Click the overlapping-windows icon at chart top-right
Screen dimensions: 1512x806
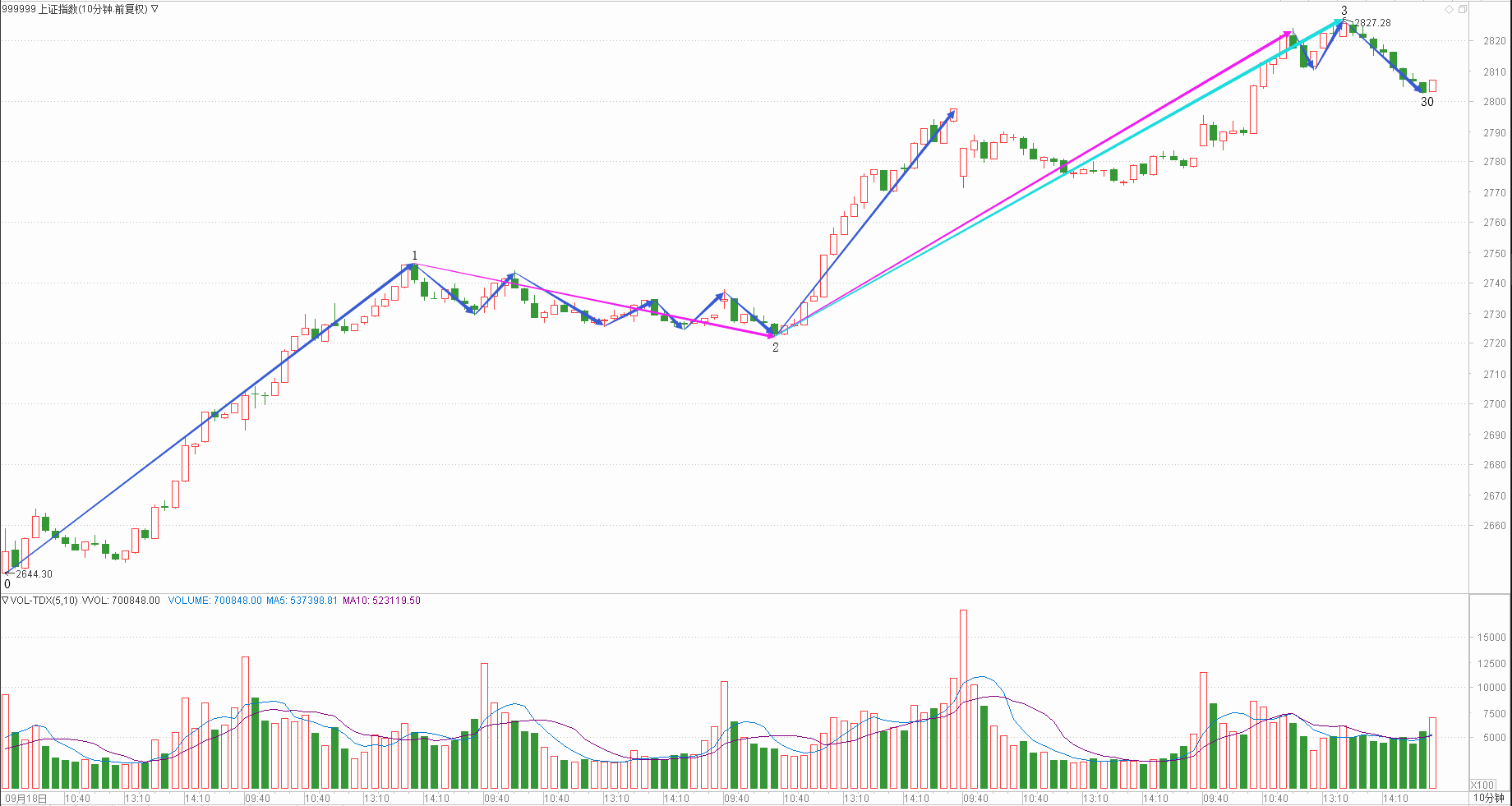point(1463,9)
